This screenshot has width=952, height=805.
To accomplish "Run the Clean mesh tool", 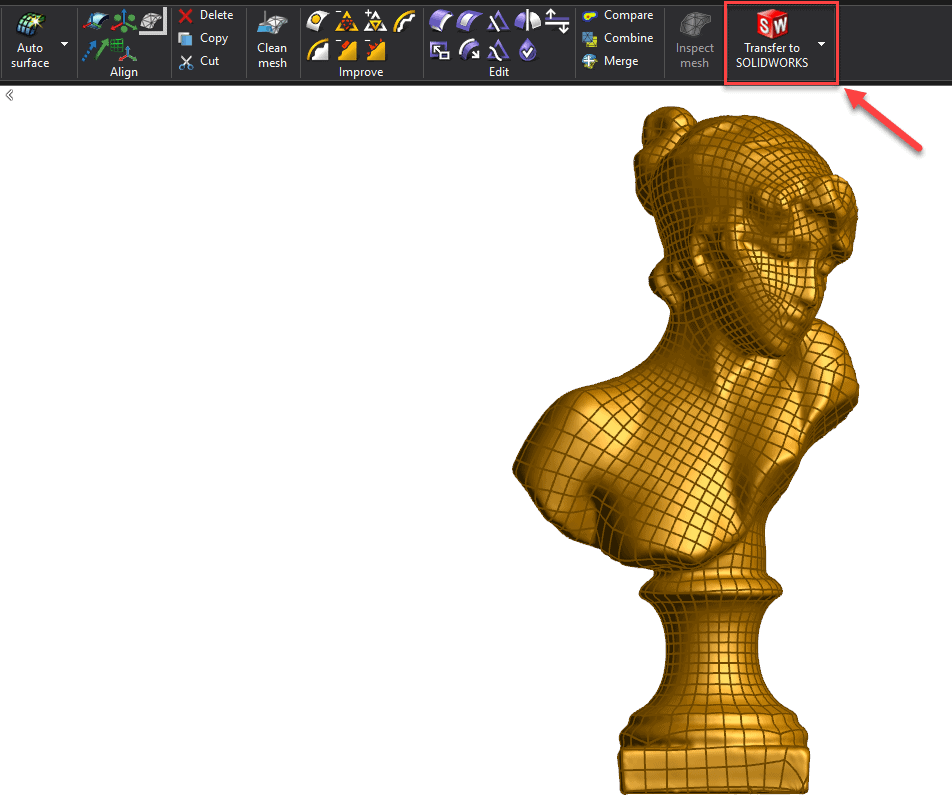I will 272,40.
